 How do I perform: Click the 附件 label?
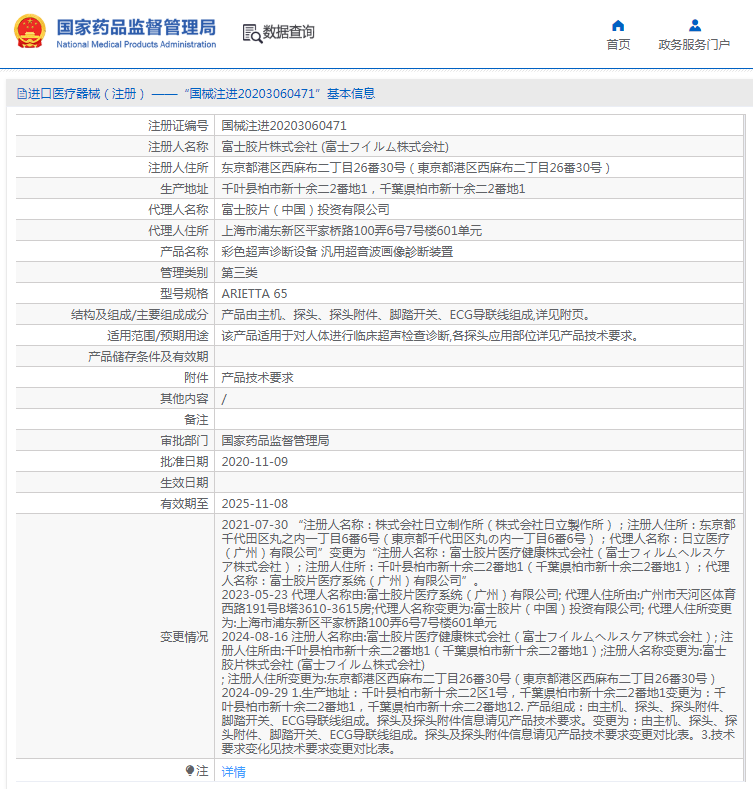tap(196, 378)
